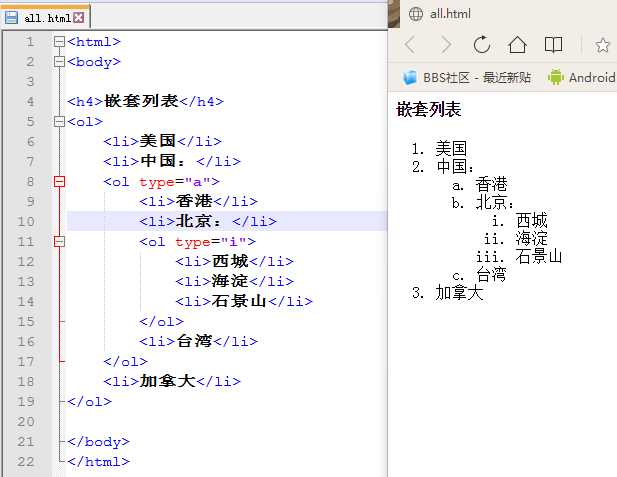This screenshot has height=477, width=617.
Task: Click the highlighted <li>北京：</li> code line
Action: (208, 221)
